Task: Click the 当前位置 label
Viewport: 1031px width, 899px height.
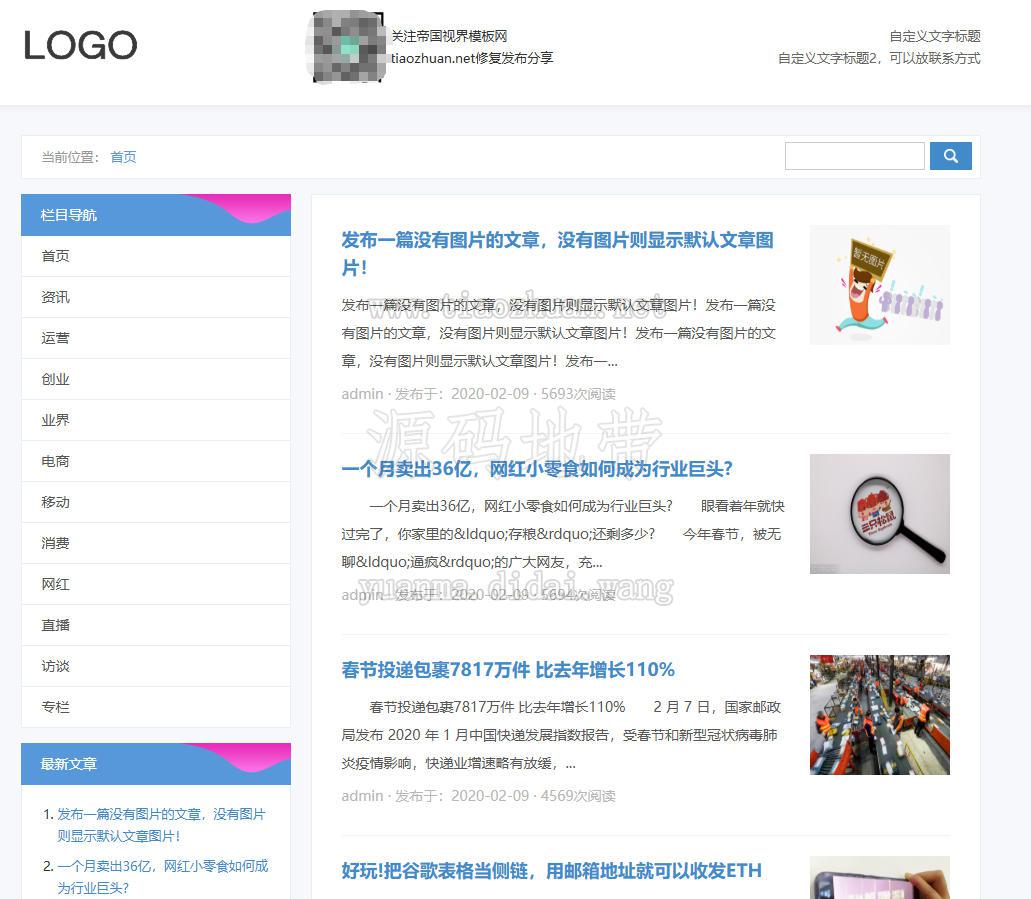Action: [70, 157]
